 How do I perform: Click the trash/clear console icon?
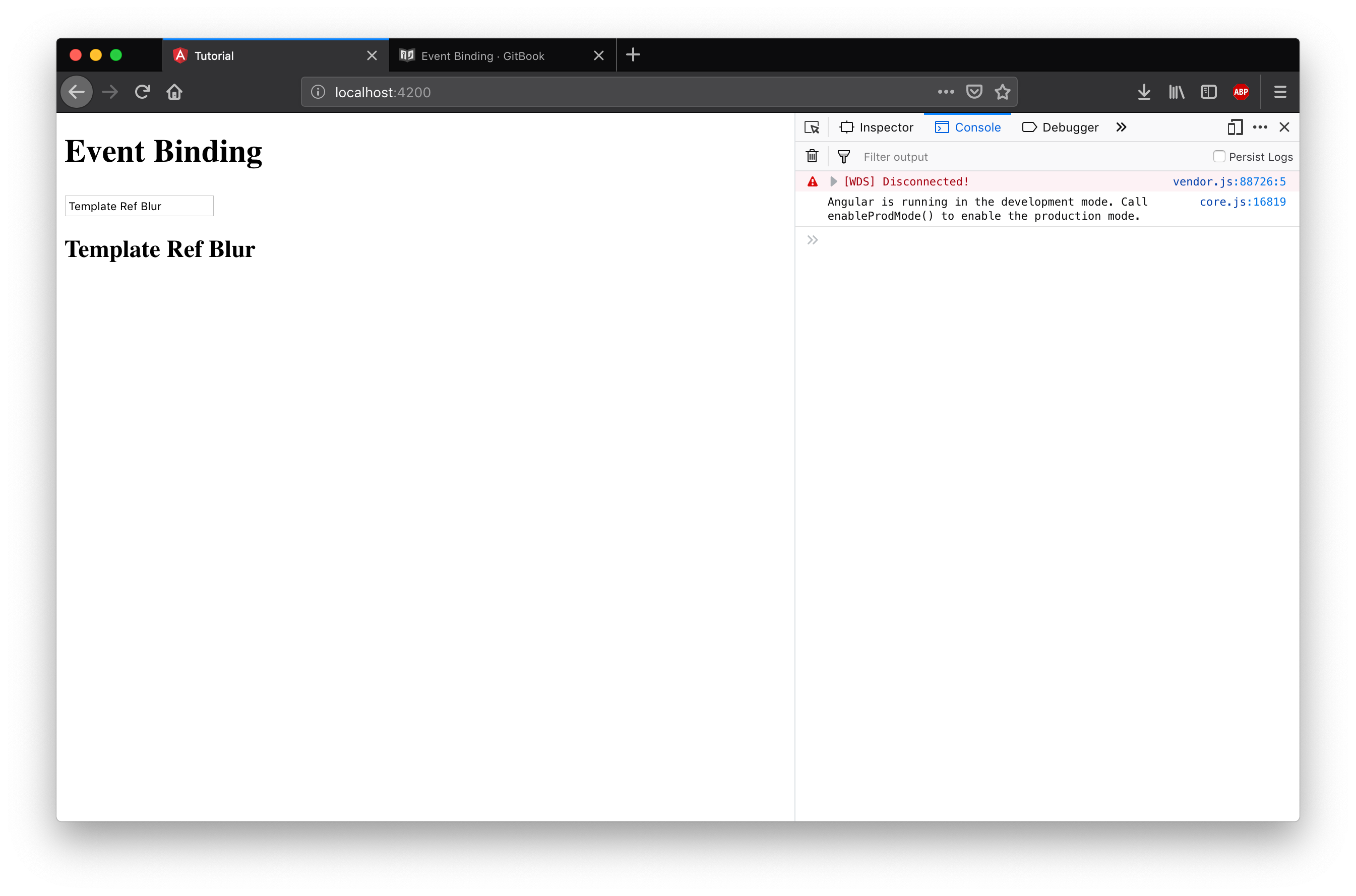(x=813, y=156)
